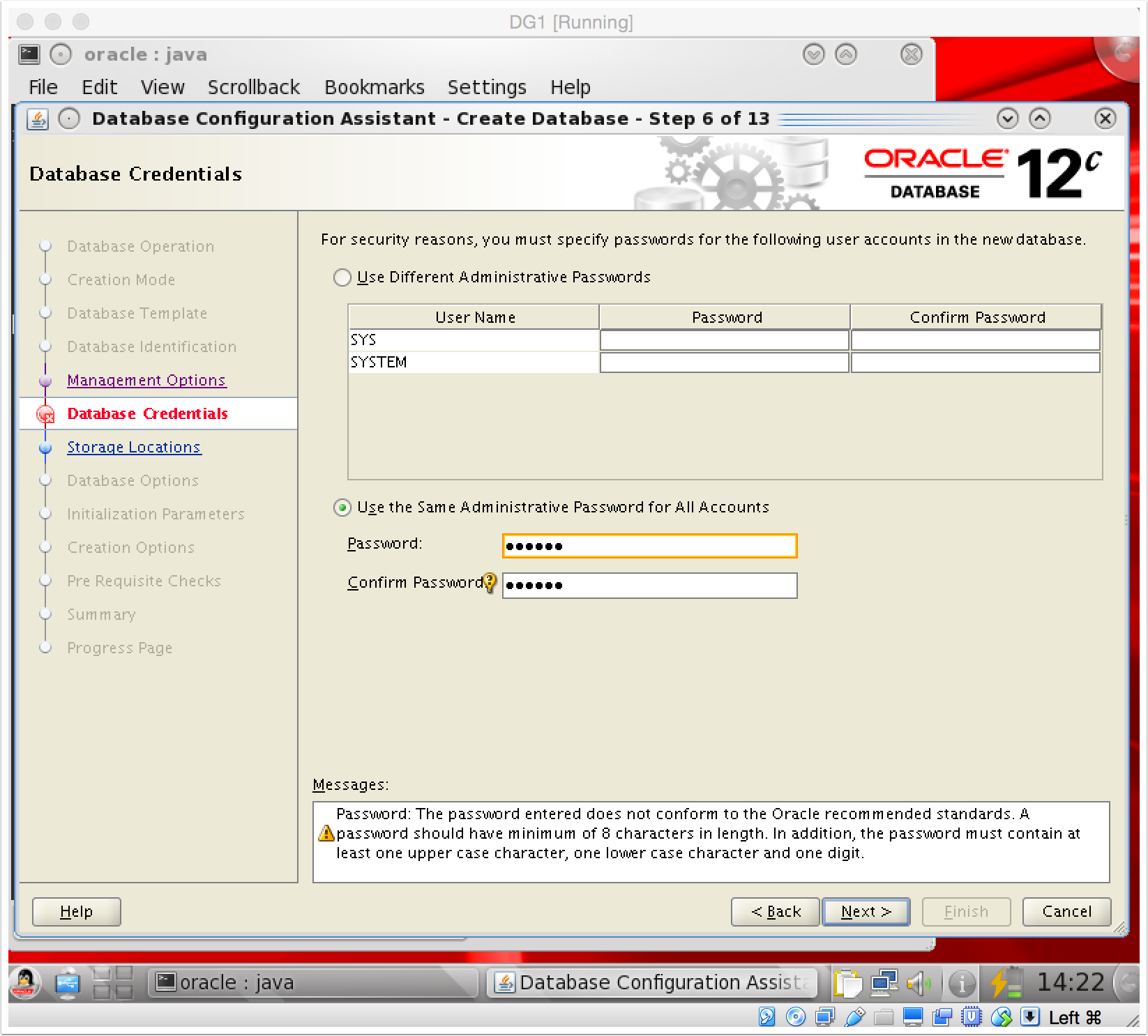Viewport: 1148px width, 1036px height.
Task: Open the Storage Locations step link
Action: pyautogui.click(x=134, y=448)
